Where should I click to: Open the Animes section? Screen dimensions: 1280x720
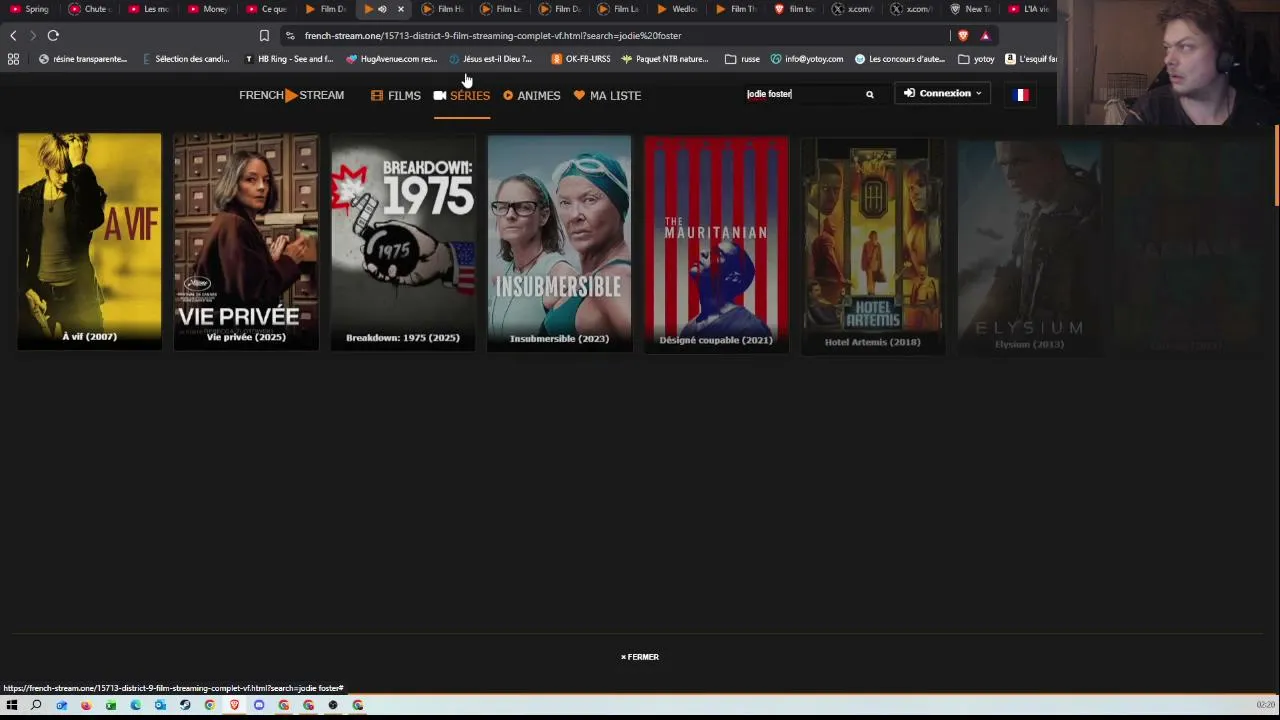pyautogui.click(x=531, y=95)
